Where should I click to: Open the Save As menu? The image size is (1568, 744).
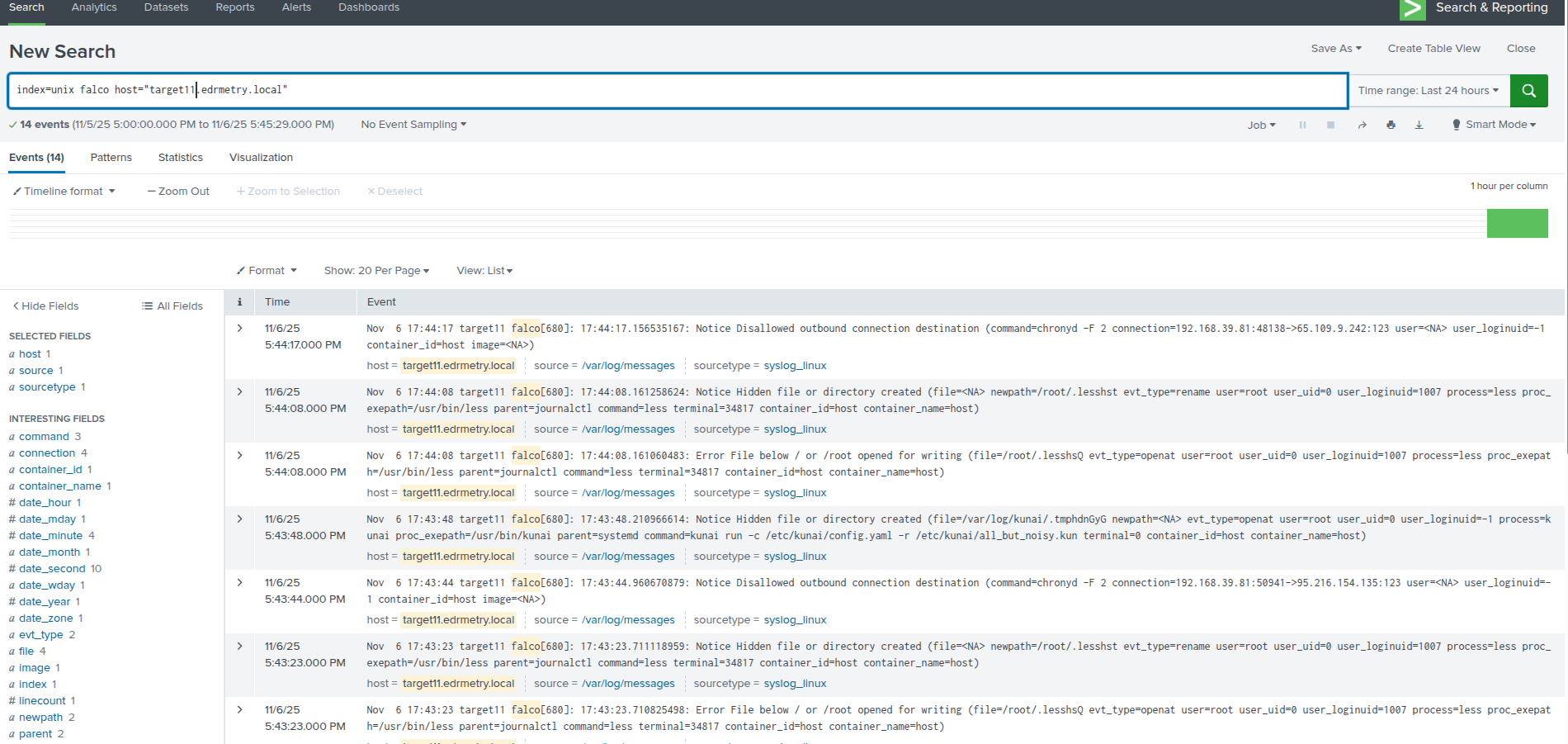click(x=1335, y=49)
